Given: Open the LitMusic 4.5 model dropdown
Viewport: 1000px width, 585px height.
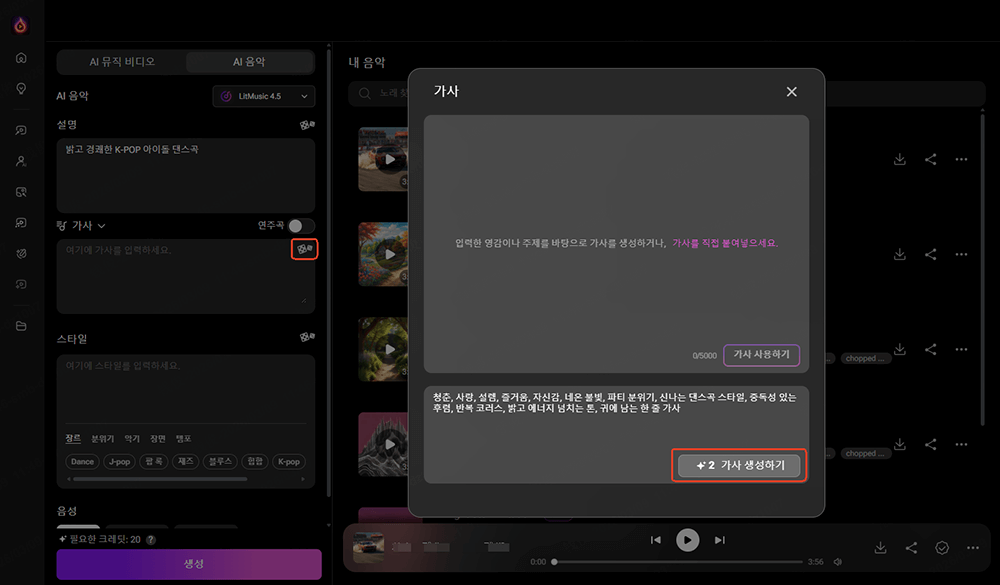Looking at the screenshot, I should 266,96.
